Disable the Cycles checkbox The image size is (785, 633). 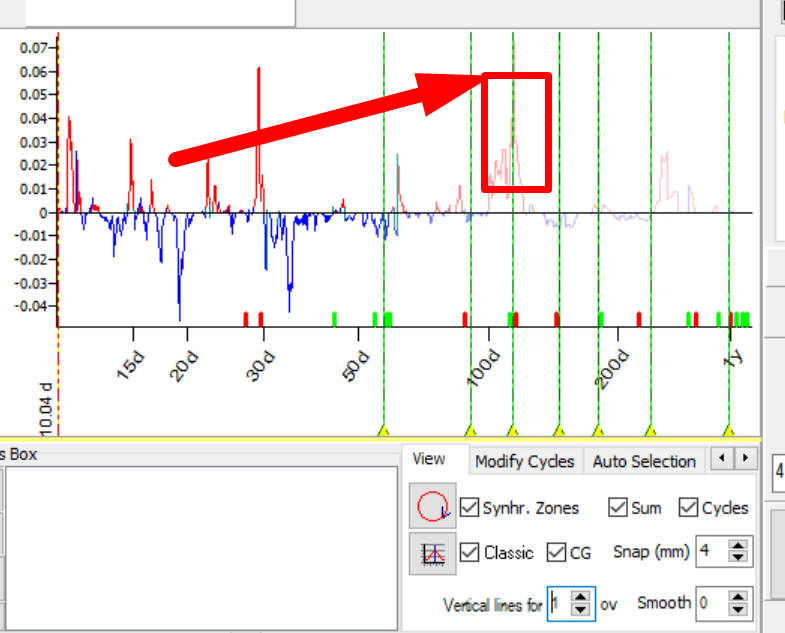click(x=688, y=508)
